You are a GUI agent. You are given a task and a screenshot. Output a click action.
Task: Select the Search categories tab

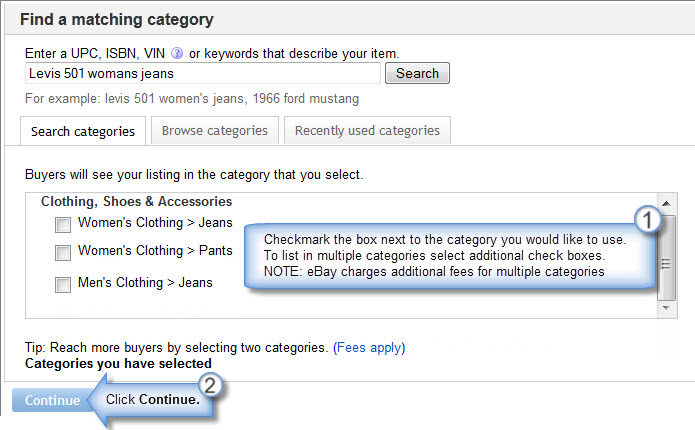[x=83, y=131]
